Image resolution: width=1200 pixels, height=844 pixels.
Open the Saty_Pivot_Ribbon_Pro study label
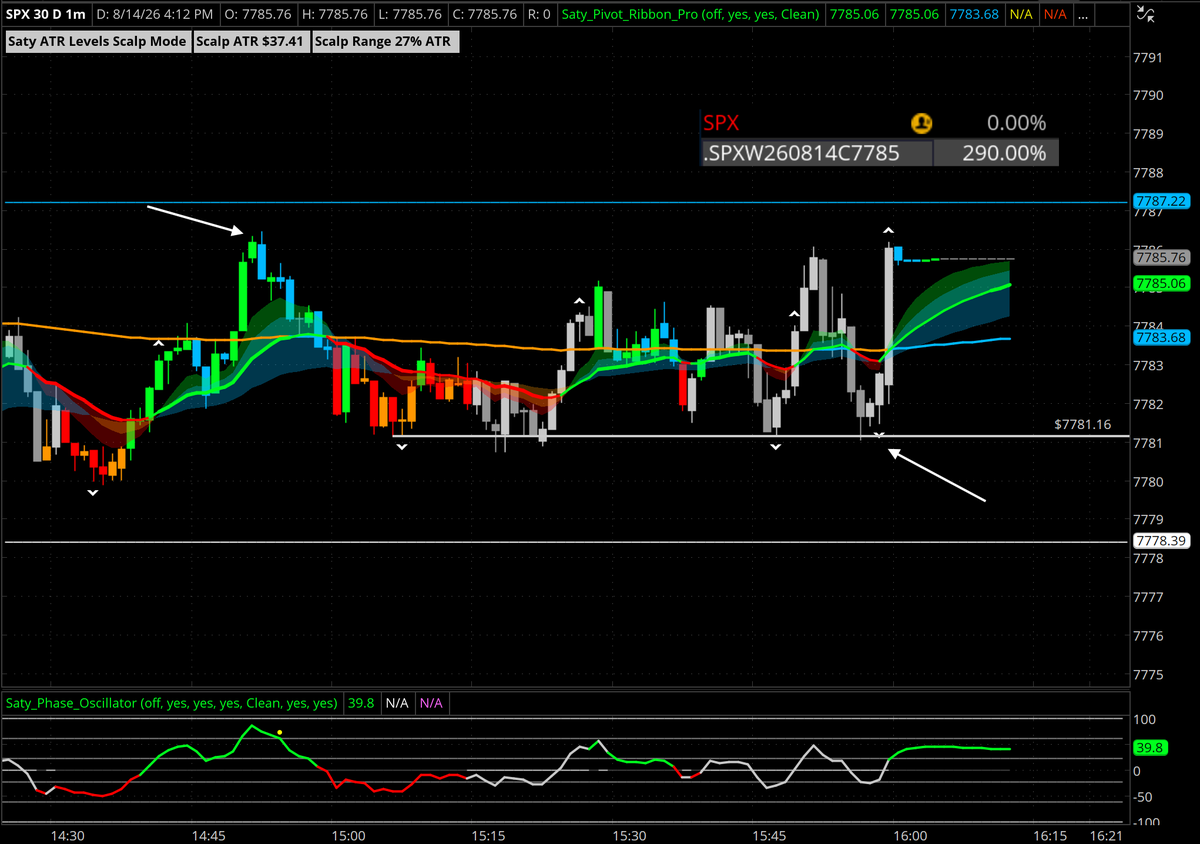click(690, 15)
